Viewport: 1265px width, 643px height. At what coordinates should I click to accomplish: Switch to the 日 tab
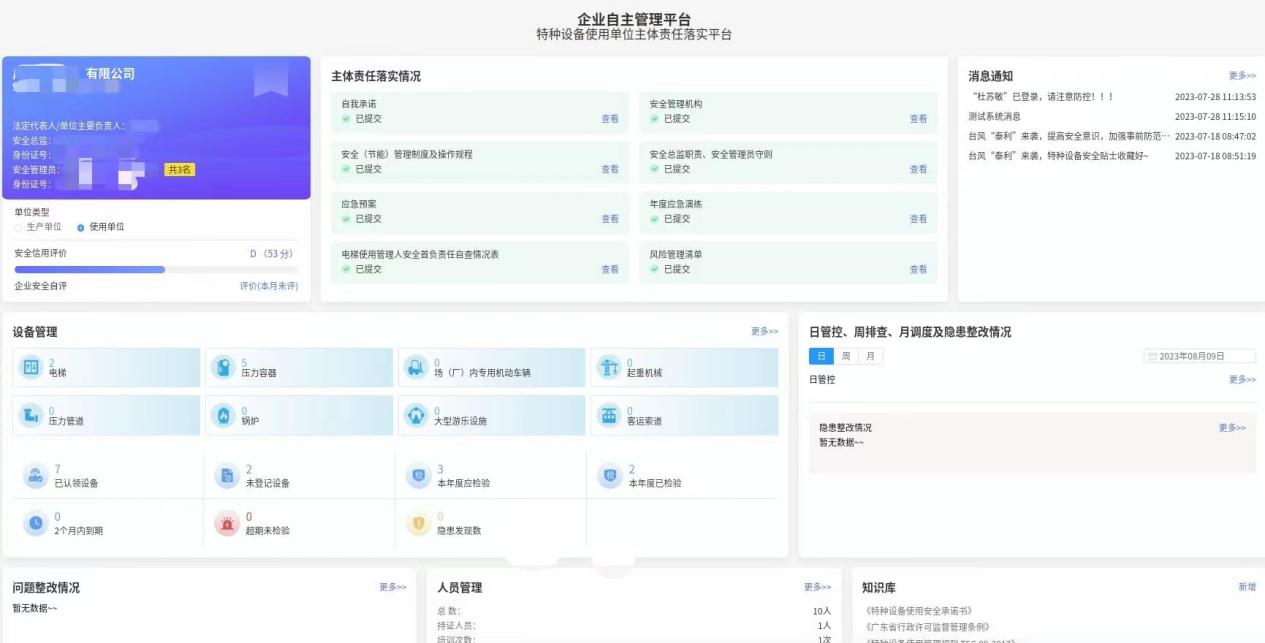(x=821, y=356)
